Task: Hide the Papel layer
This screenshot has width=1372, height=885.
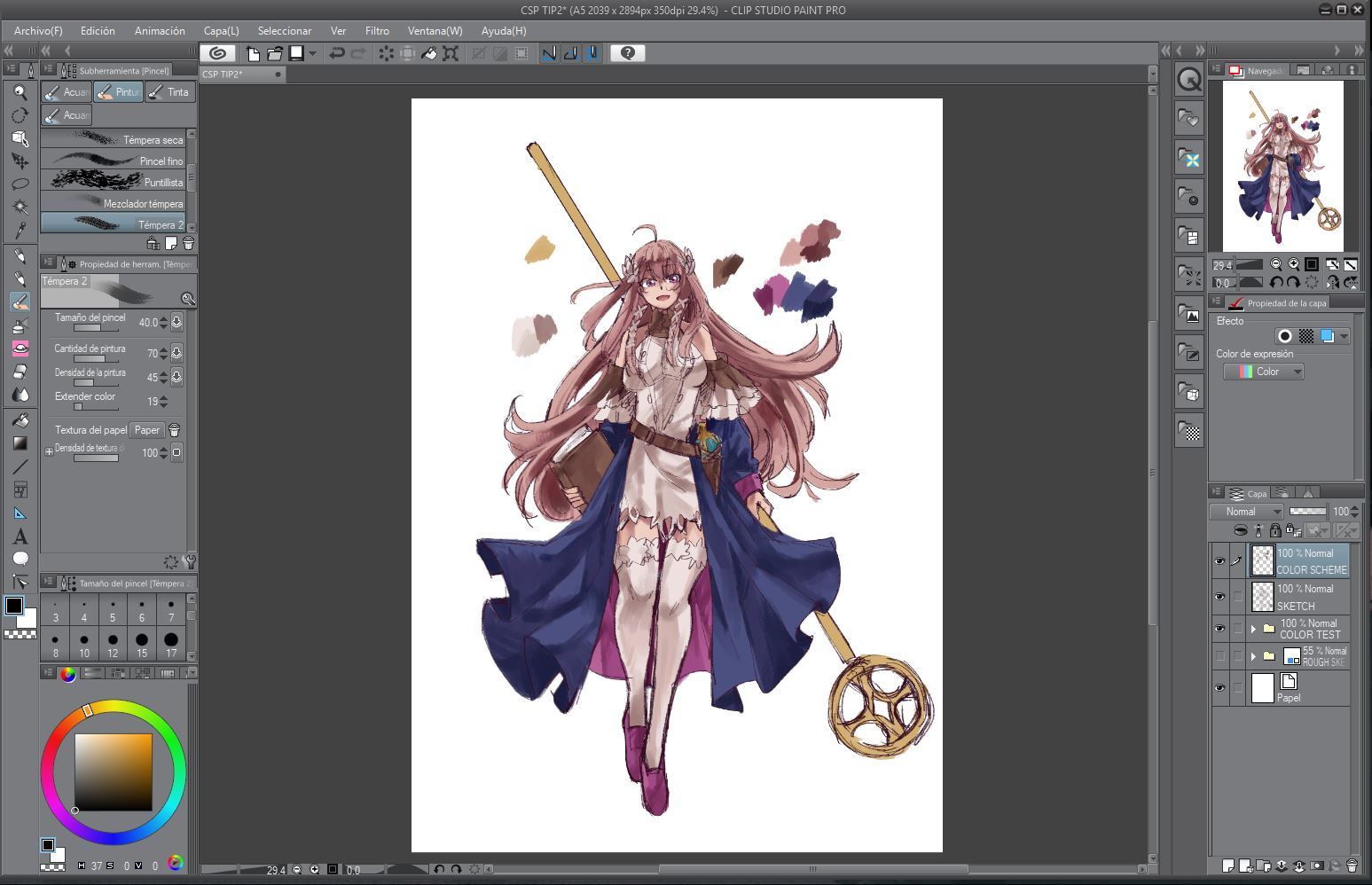Action: 1220,688
